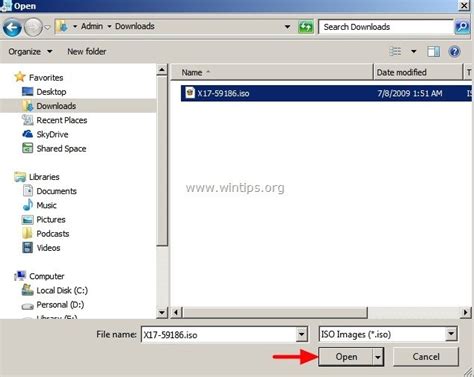Image resolution: width=474 pixels, height=377 pixels.
Task: Open help with question mark icon
Action: [454, 52]
